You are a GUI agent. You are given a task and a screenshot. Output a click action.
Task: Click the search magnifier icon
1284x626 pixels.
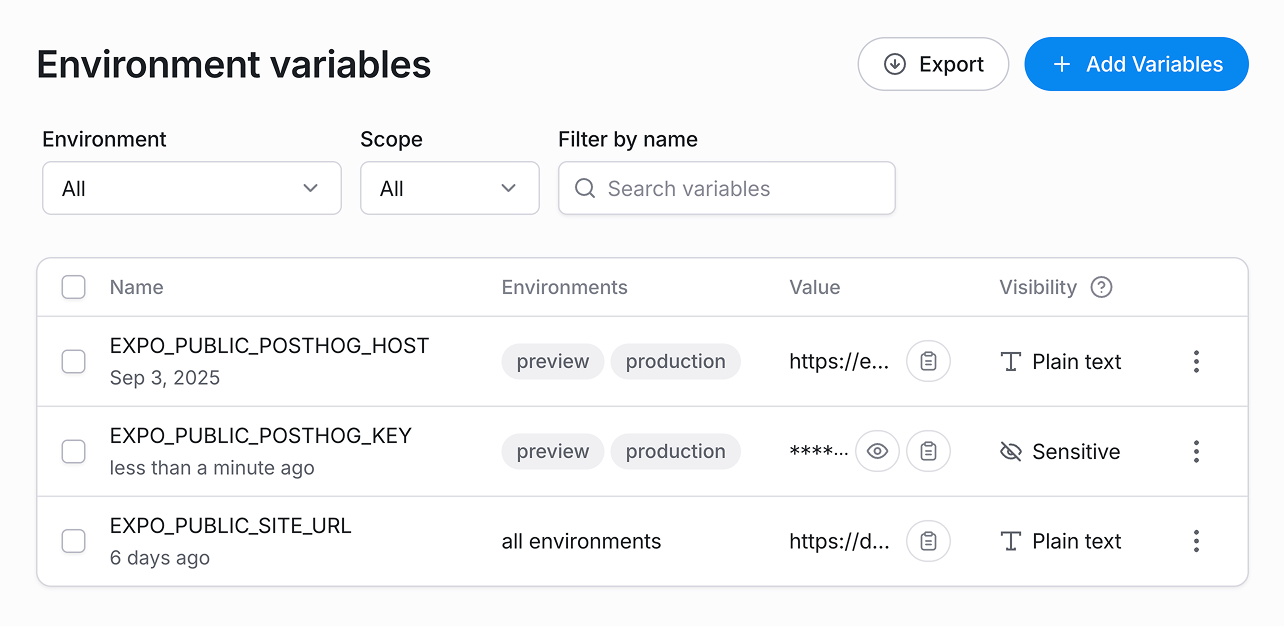(585, 188)
